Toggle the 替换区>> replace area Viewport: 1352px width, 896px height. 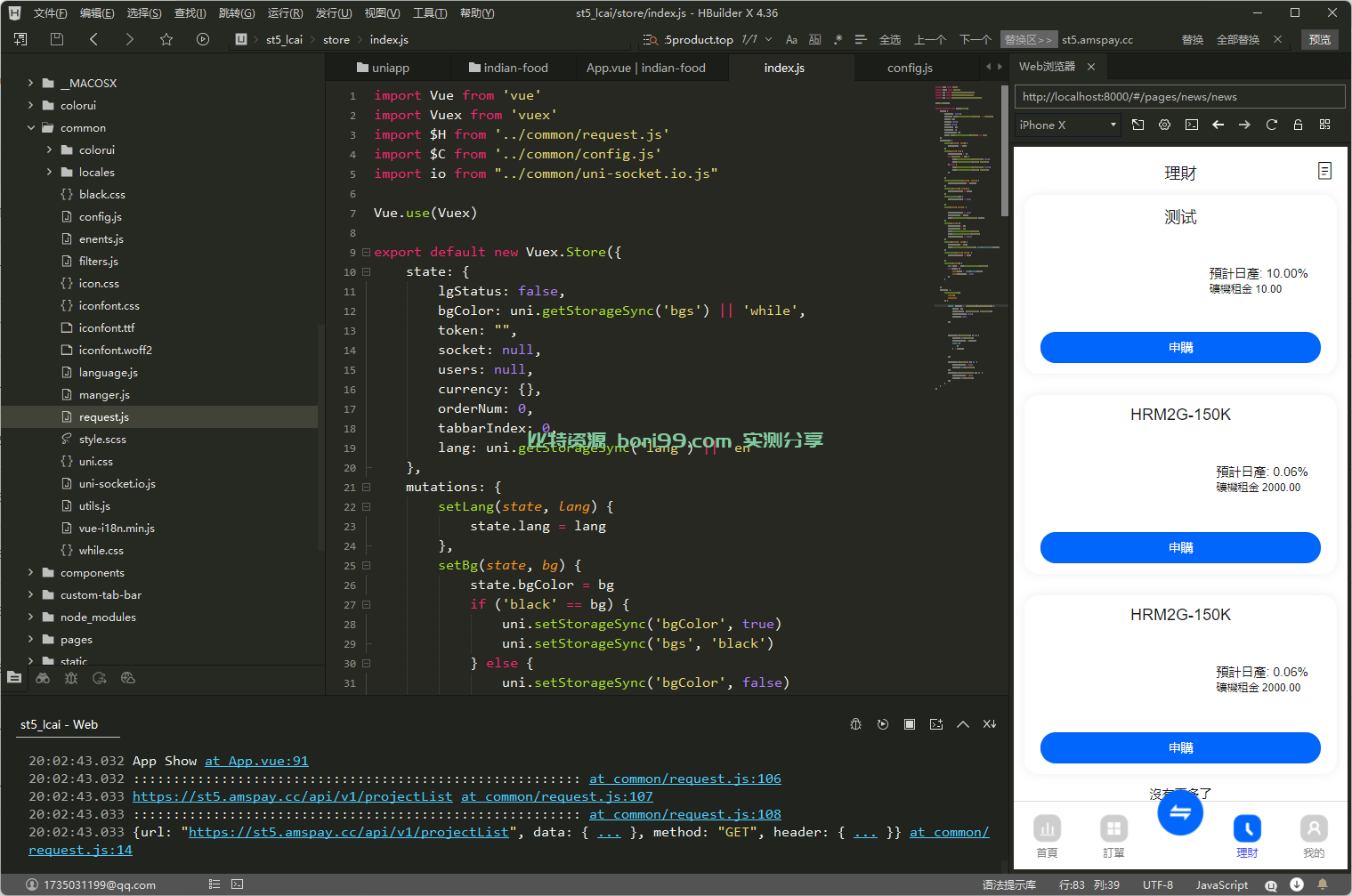click(x=1028, y=40)
